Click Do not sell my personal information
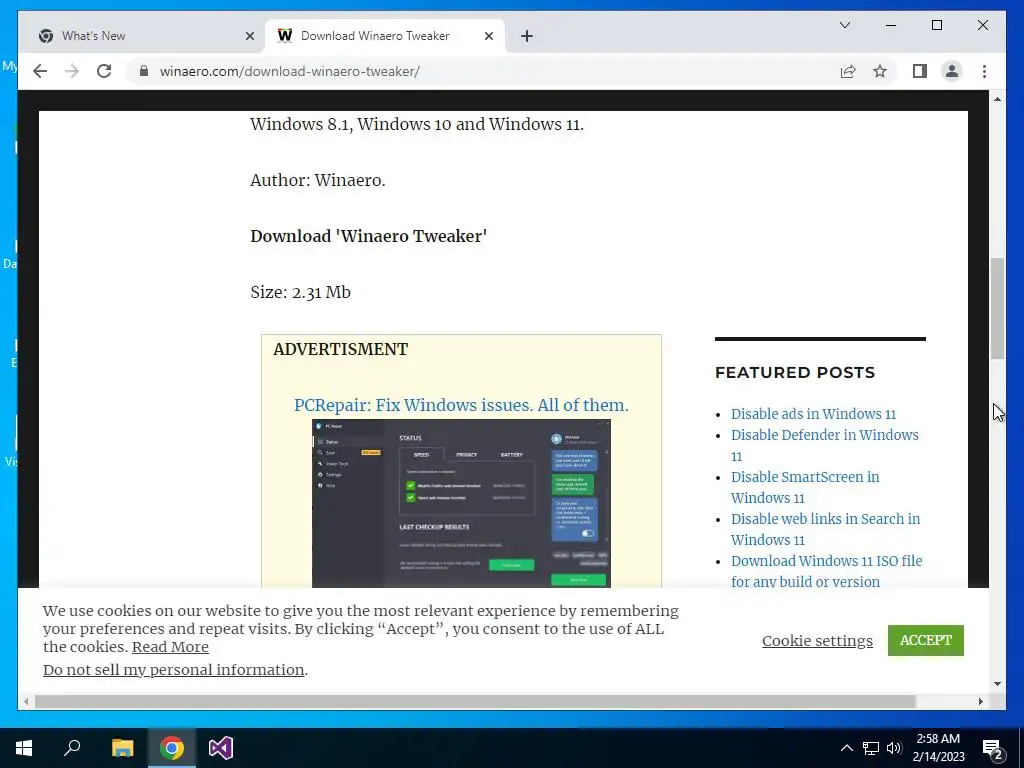Screen dimensions: 1024x768 click(174, 669)
